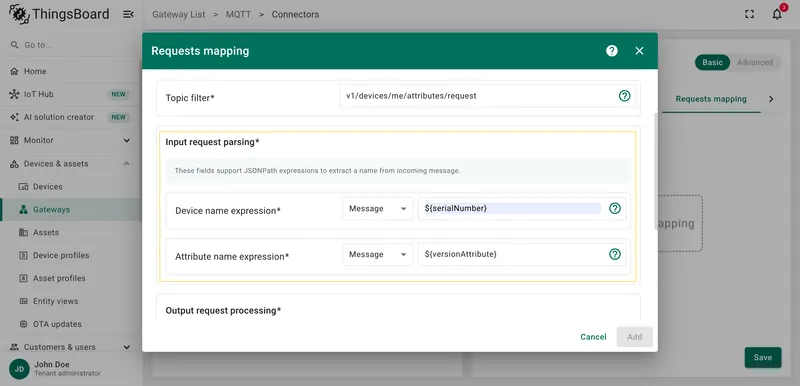
Task: Click the JD user avatar
Action: click(x=19, y=369)
